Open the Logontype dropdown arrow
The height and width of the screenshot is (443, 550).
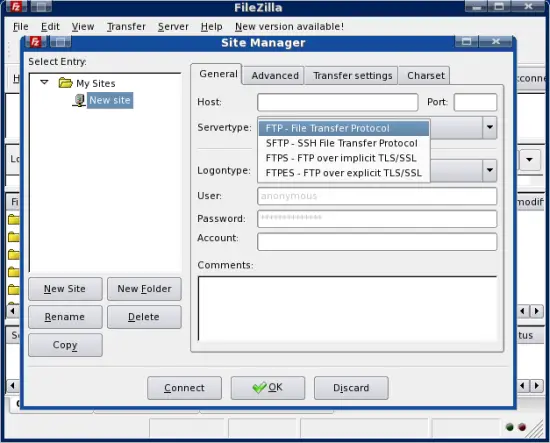pos(490,170)
